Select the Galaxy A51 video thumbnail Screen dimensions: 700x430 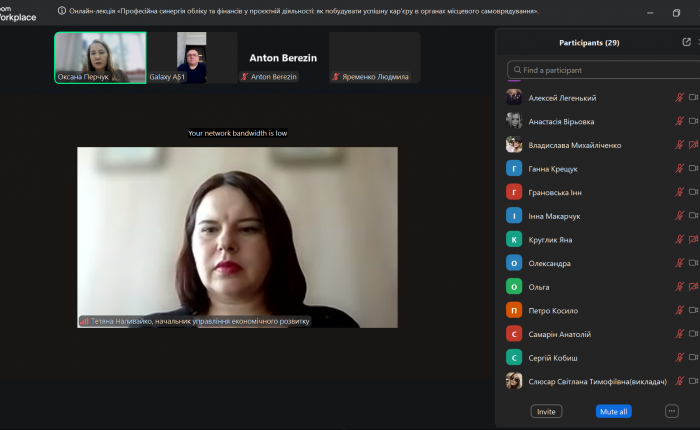(x=192, y=57)
